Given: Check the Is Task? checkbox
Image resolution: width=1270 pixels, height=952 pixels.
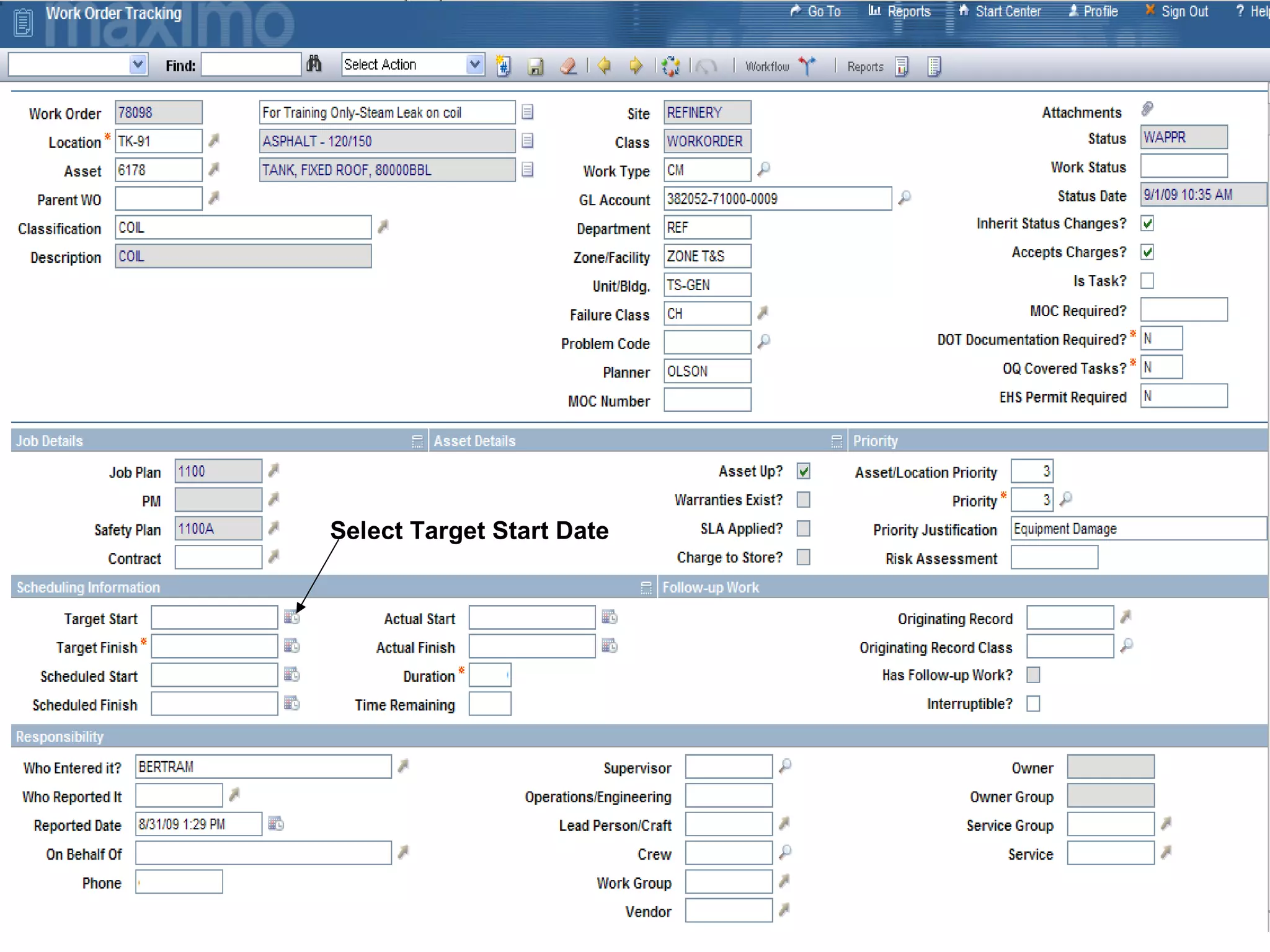Looking at the screenshot, I should (1147, 281).
